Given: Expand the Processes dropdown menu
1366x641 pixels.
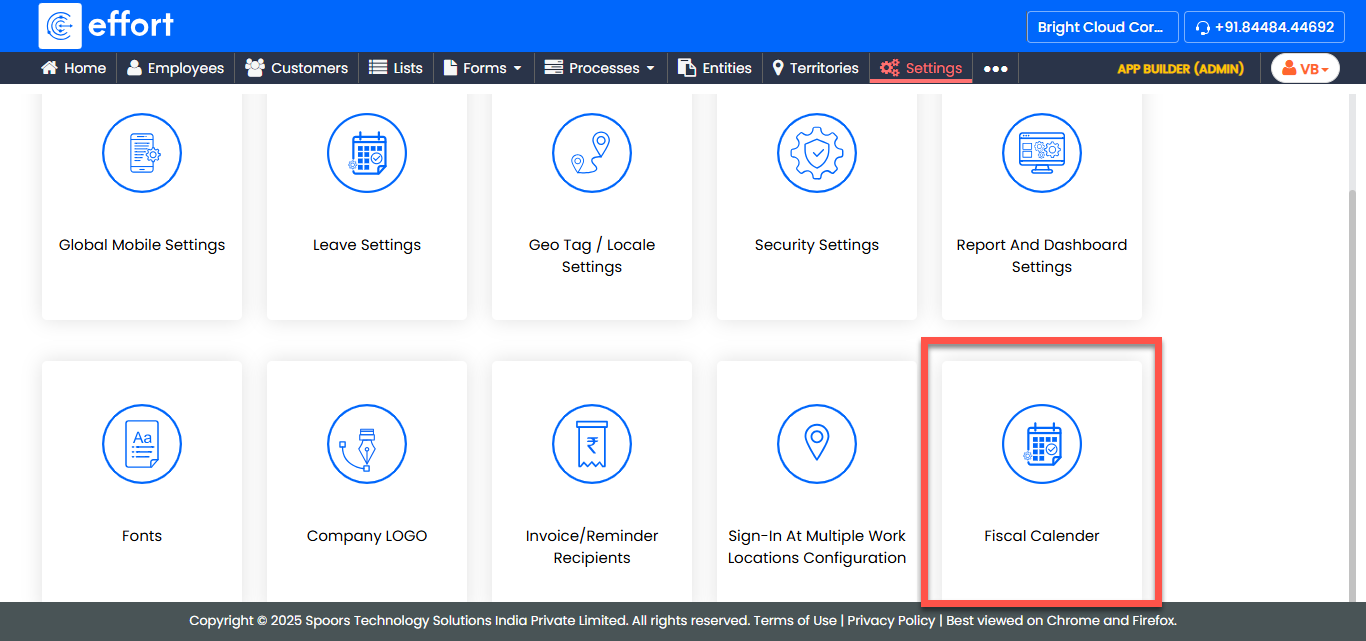Looking at the screenshot, I should coord(599,68).
